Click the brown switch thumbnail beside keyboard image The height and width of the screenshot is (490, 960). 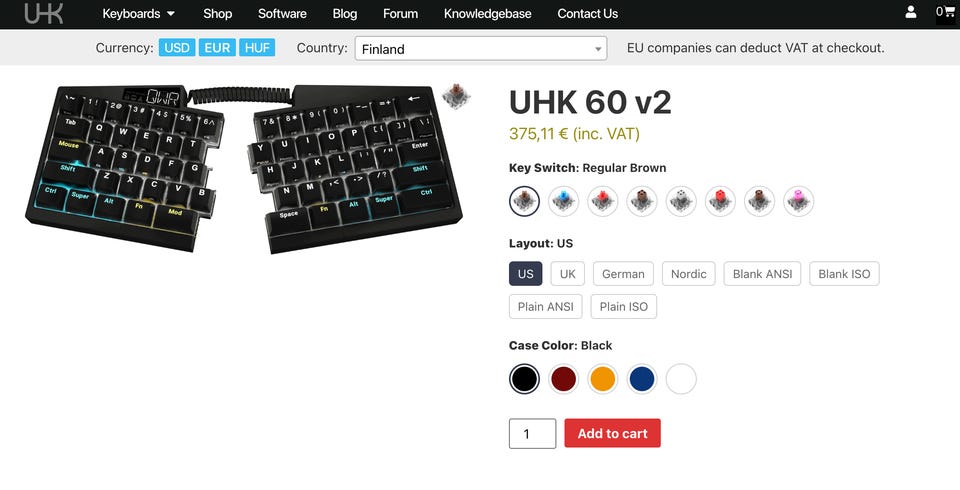[x=456, y=96]
